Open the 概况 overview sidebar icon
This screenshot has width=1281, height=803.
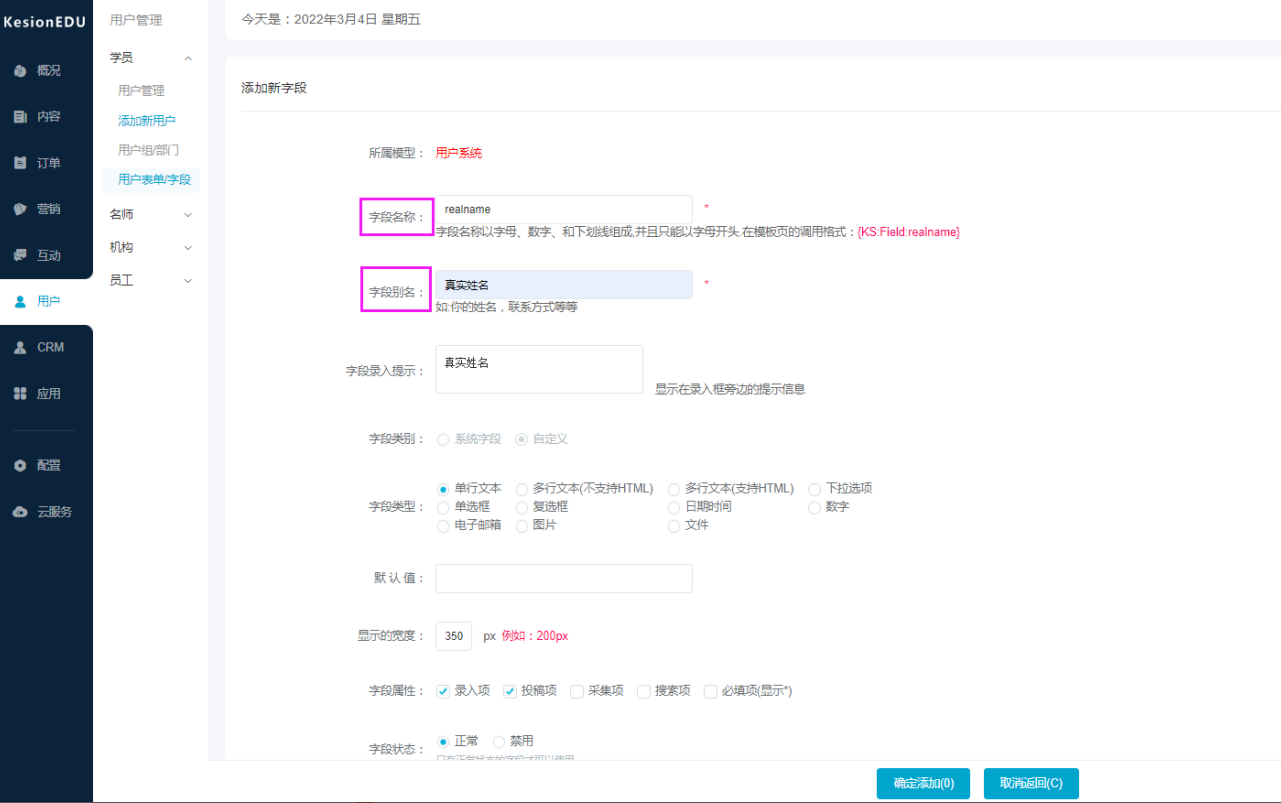(x=20, y=71)
